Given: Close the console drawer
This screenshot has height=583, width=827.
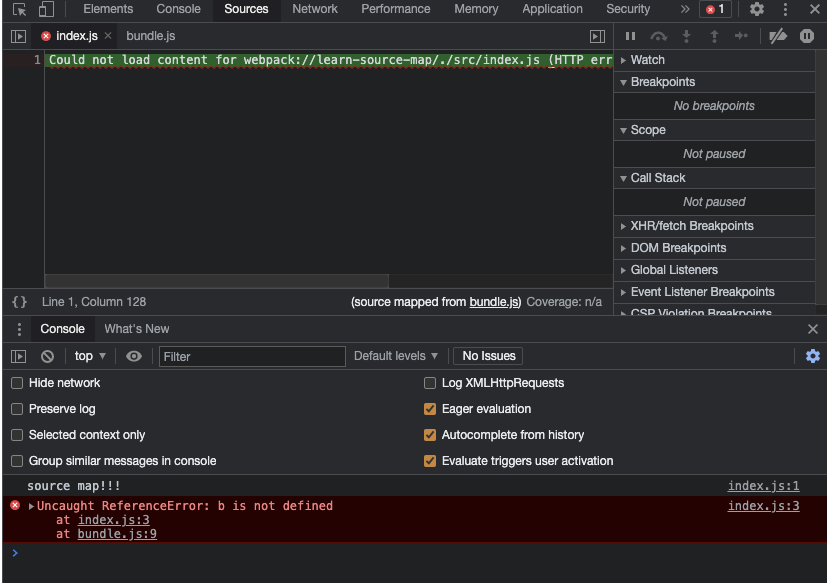Looking at the screenshot, I should click(813, 329).
